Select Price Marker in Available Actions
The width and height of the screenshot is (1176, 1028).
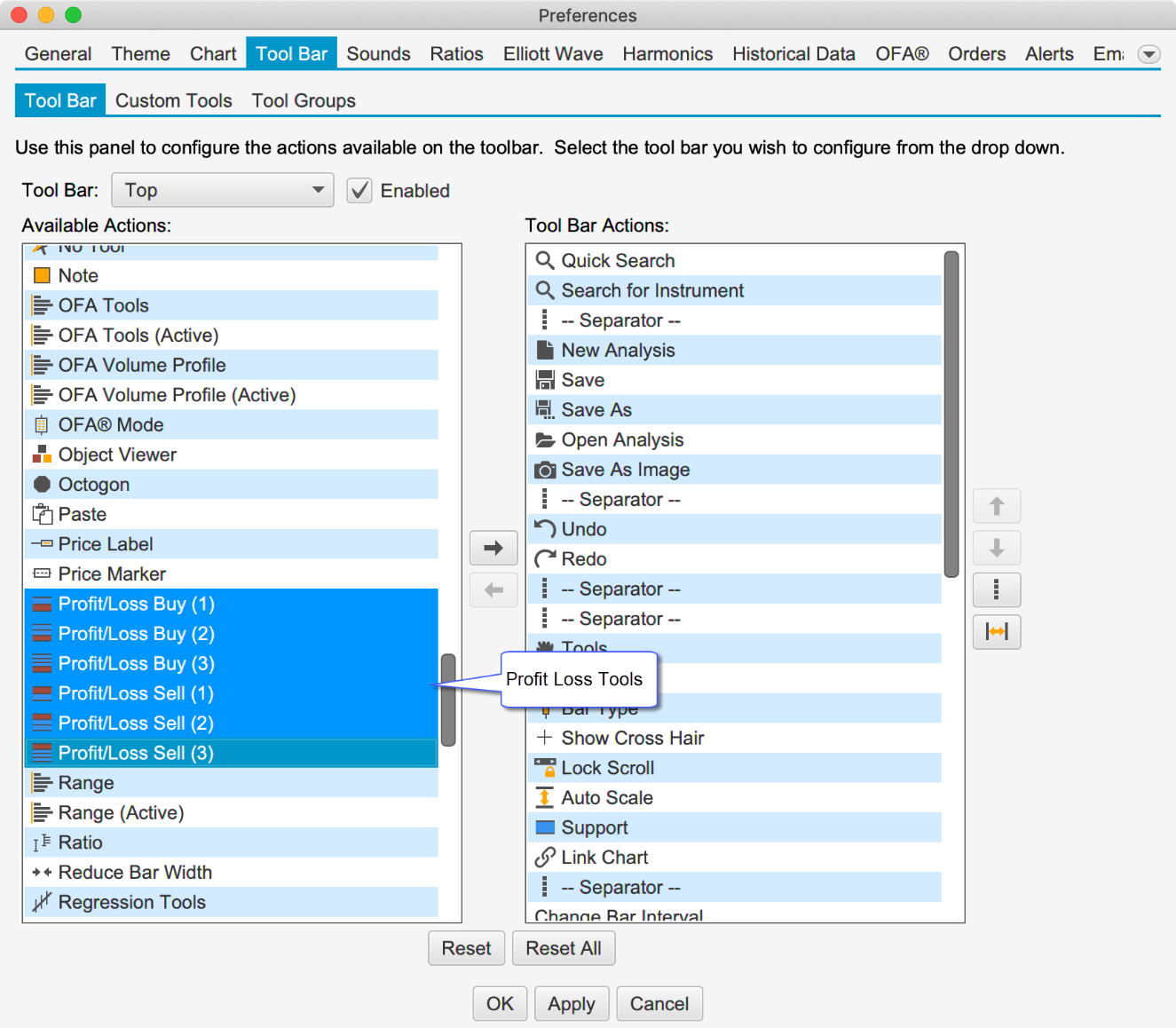click(112, 574)
